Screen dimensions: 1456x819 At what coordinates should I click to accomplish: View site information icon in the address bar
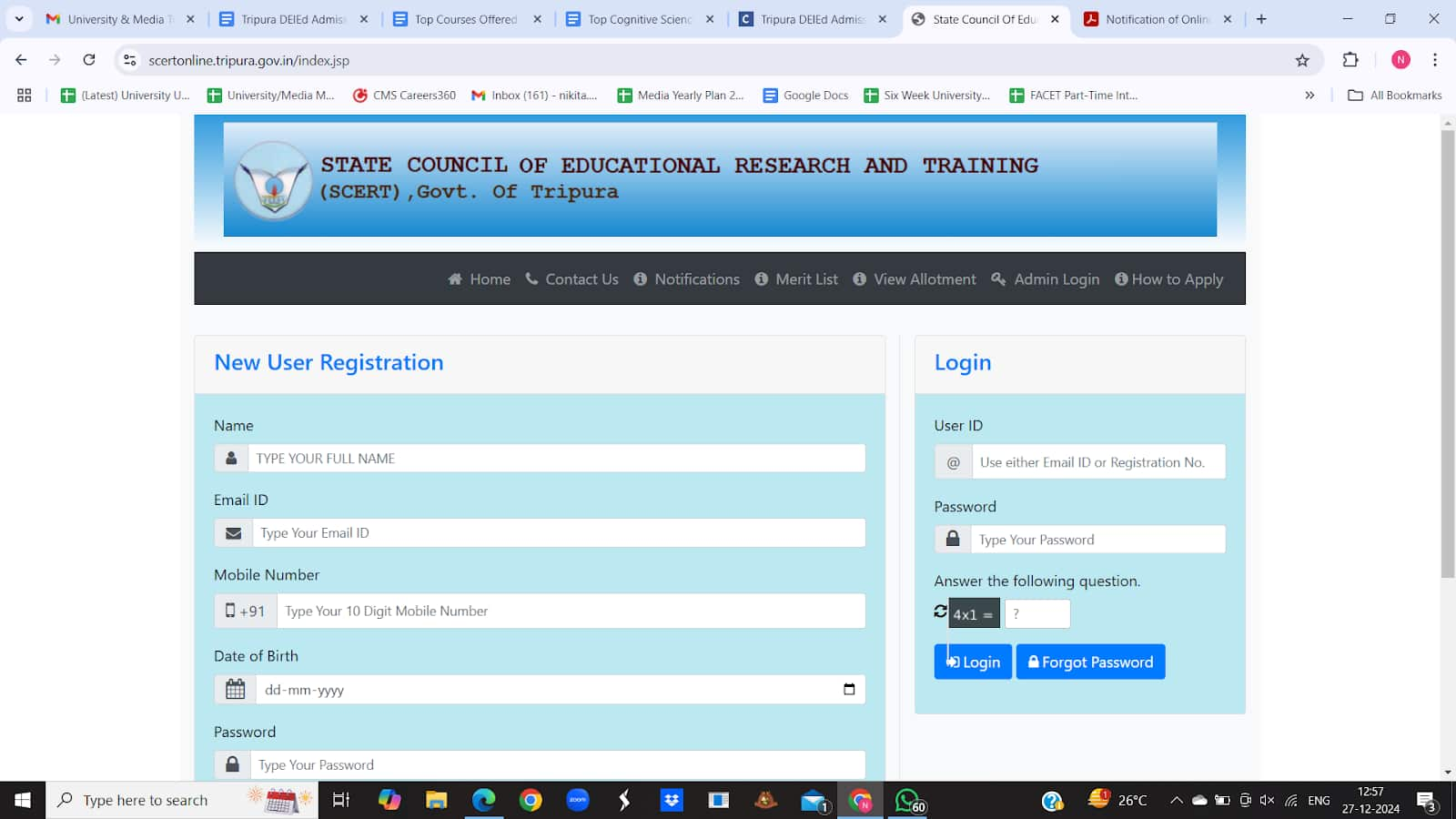click(x=130, y=60)
